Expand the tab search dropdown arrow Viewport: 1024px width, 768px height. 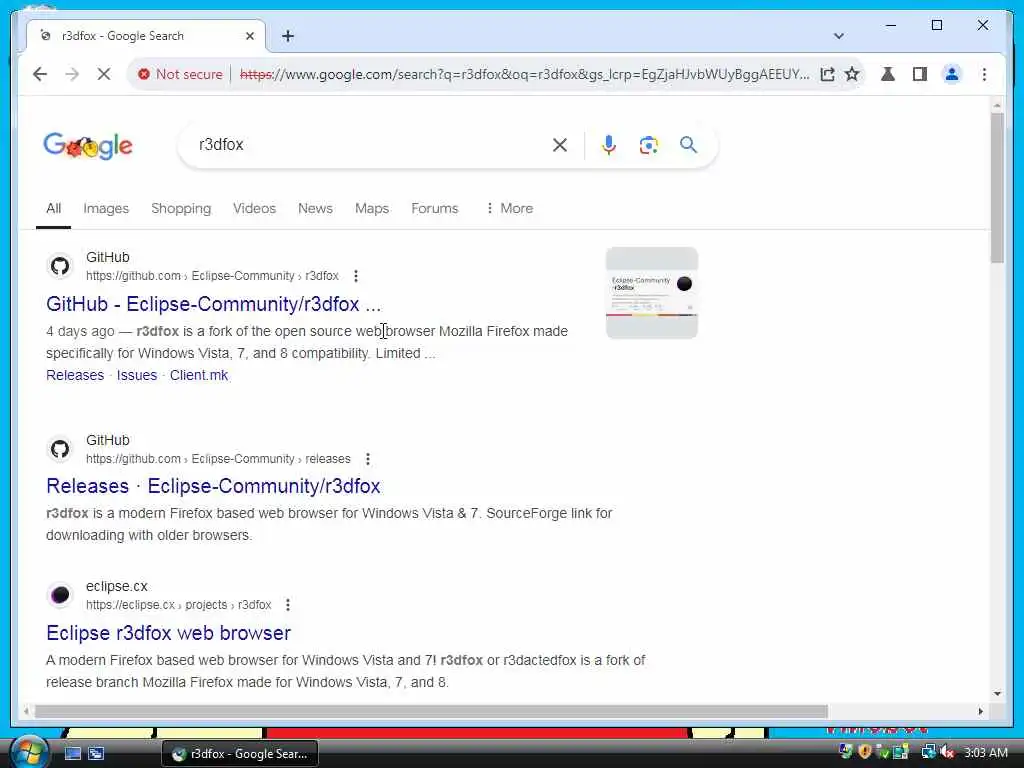(839, 36)
